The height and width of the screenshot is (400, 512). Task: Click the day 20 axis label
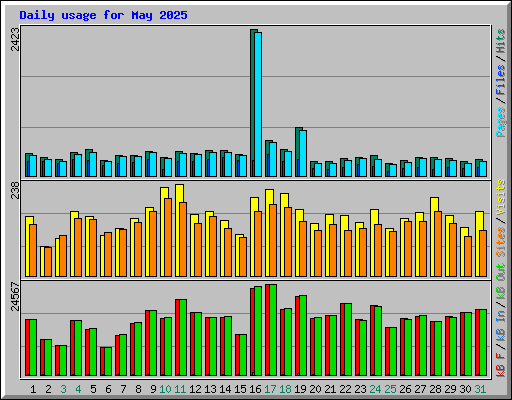click(315, 389)
